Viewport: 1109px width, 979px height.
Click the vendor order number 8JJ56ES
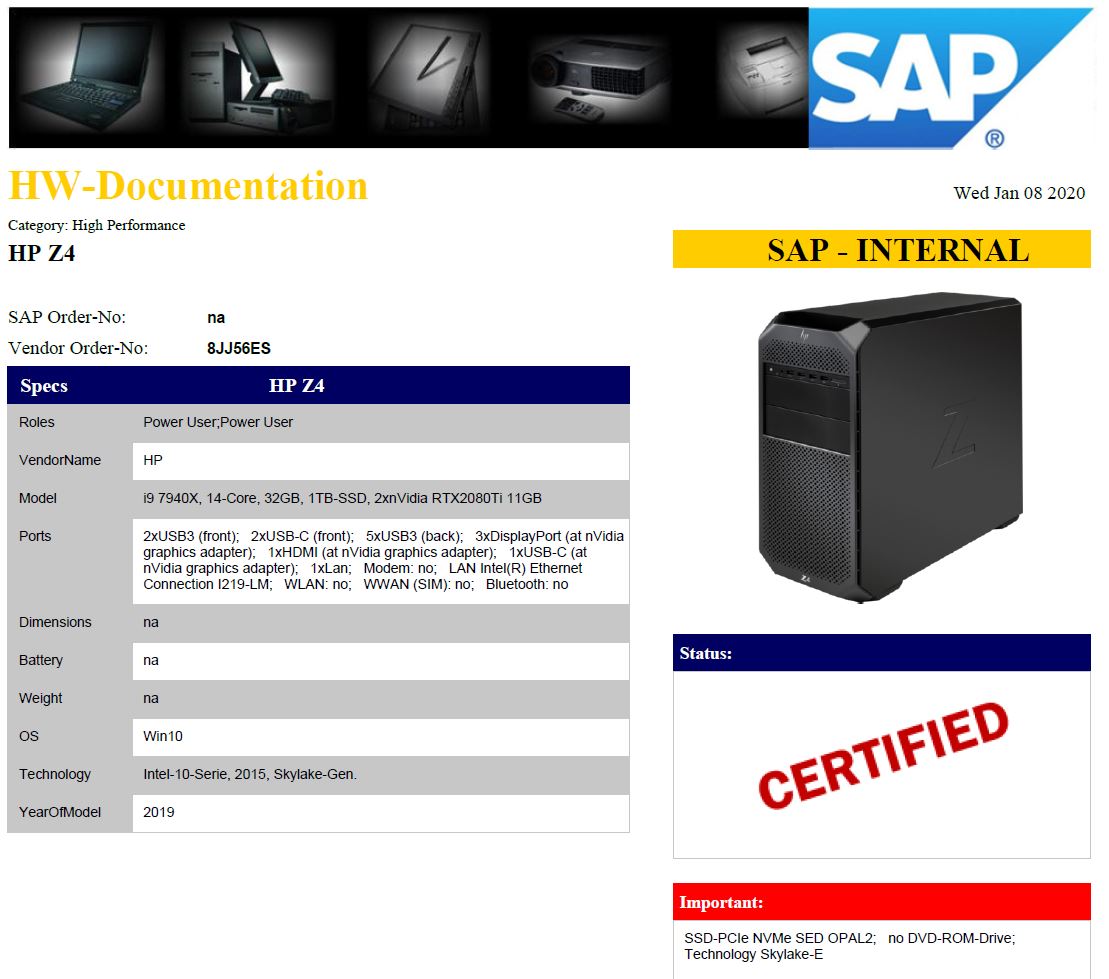tap(238, 348)
